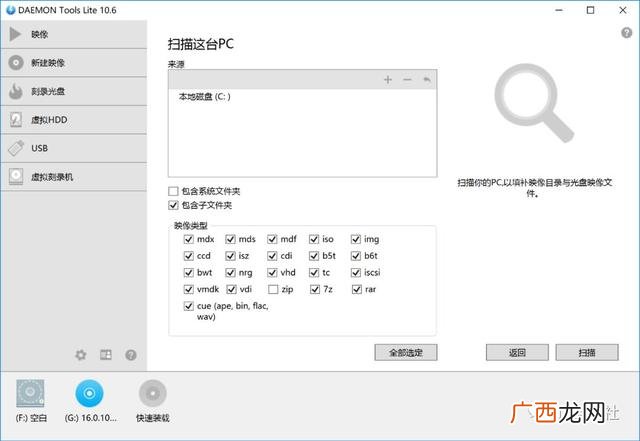Uncheck the mdf image type
Viewport: 640px width, 441px height.
pos(272,239)
